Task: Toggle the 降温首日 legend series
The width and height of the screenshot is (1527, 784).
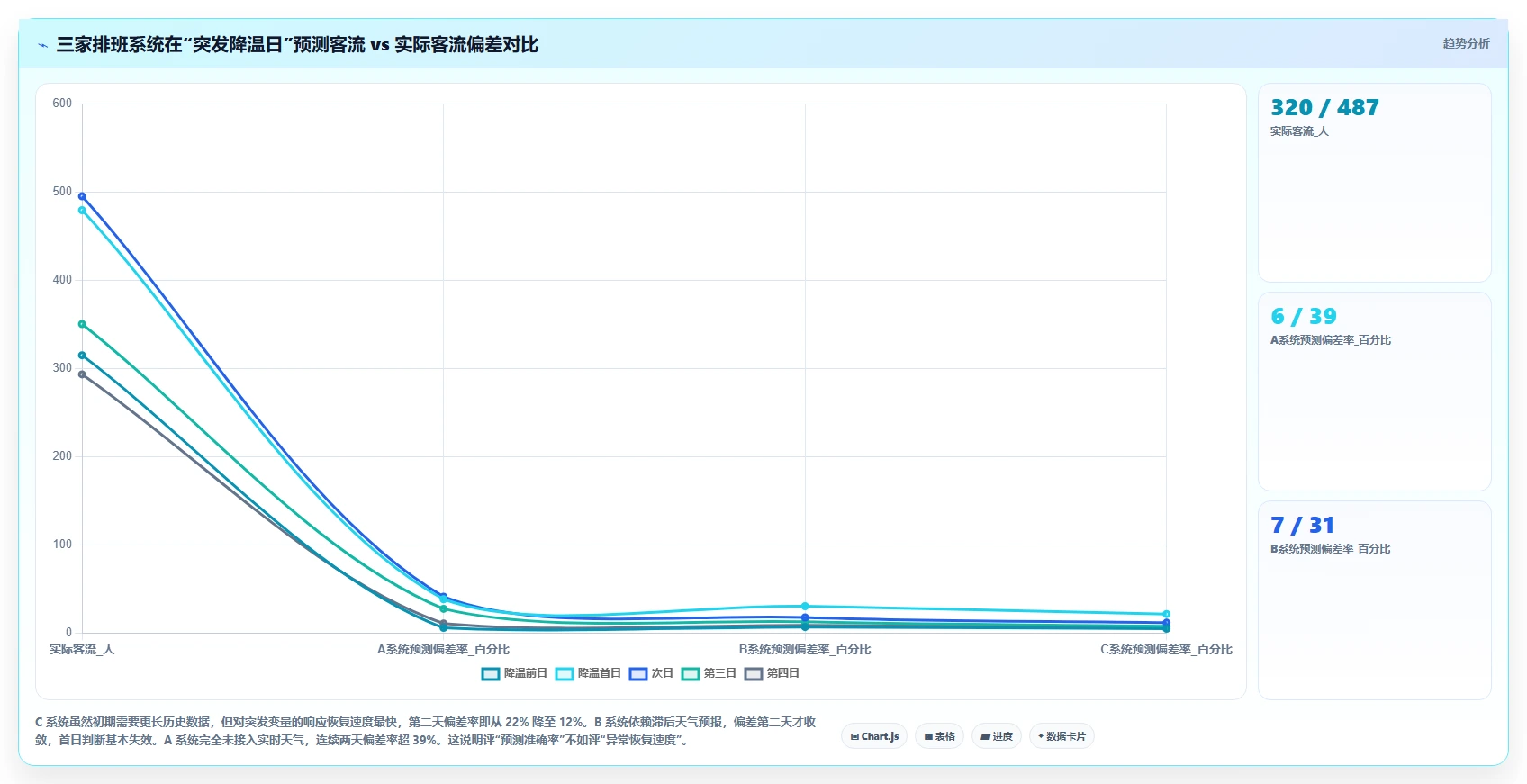Action: (588, 673)
